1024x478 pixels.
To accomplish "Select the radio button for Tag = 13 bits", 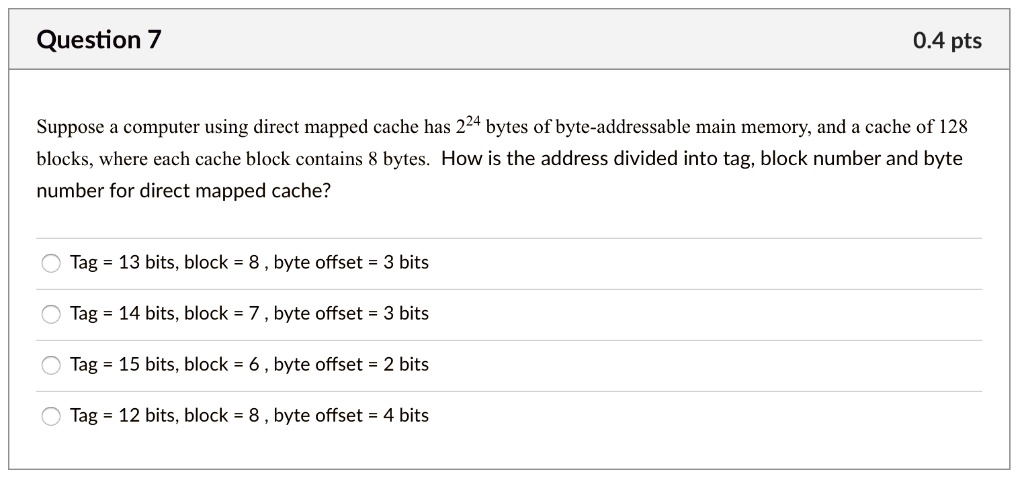I will click(51, 263).
